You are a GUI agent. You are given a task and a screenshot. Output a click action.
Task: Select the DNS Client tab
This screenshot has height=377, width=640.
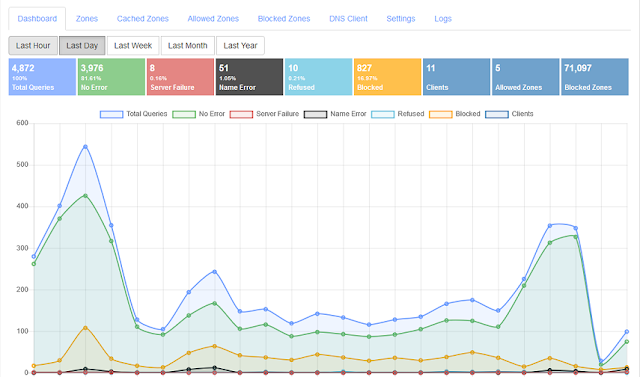pyautogui.click(x=348, y=19)
